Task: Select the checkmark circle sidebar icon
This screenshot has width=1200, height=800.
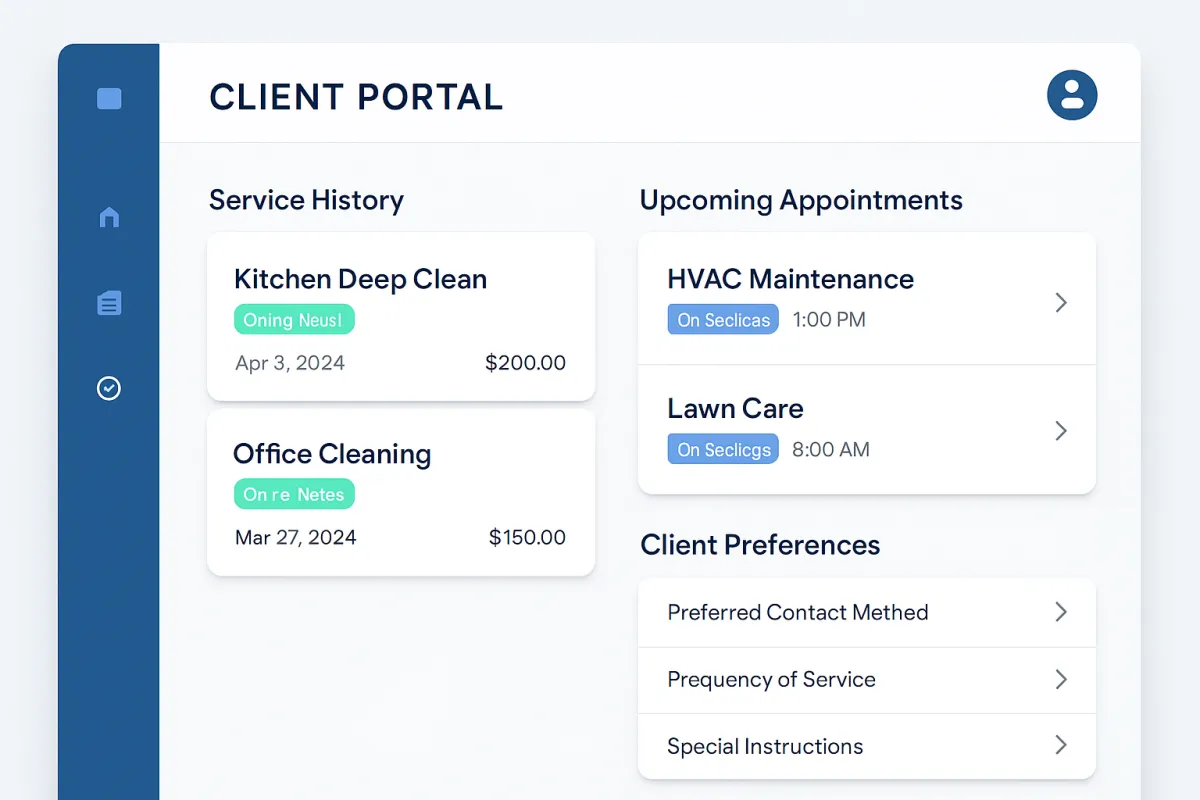Action: point(109,388)
